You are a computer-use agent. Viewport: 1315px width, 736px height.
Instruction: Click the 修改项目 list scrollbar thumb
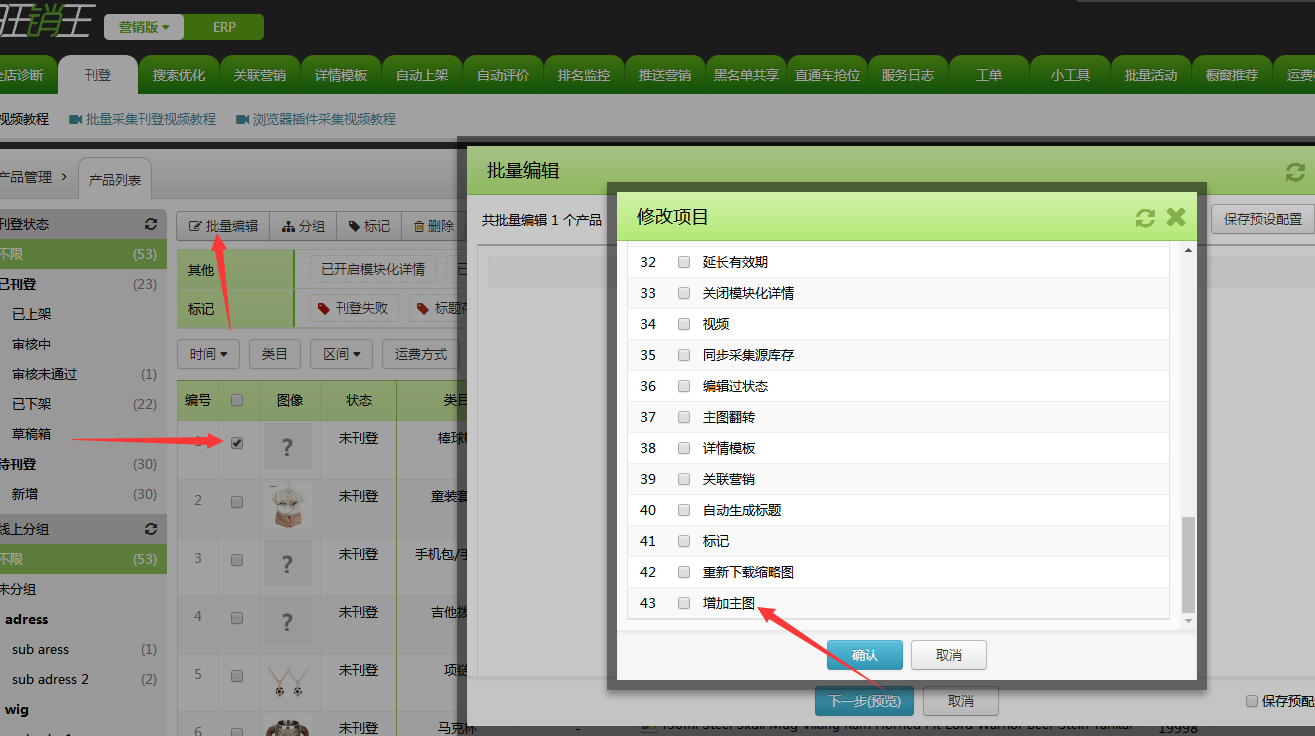(1188, 565)
